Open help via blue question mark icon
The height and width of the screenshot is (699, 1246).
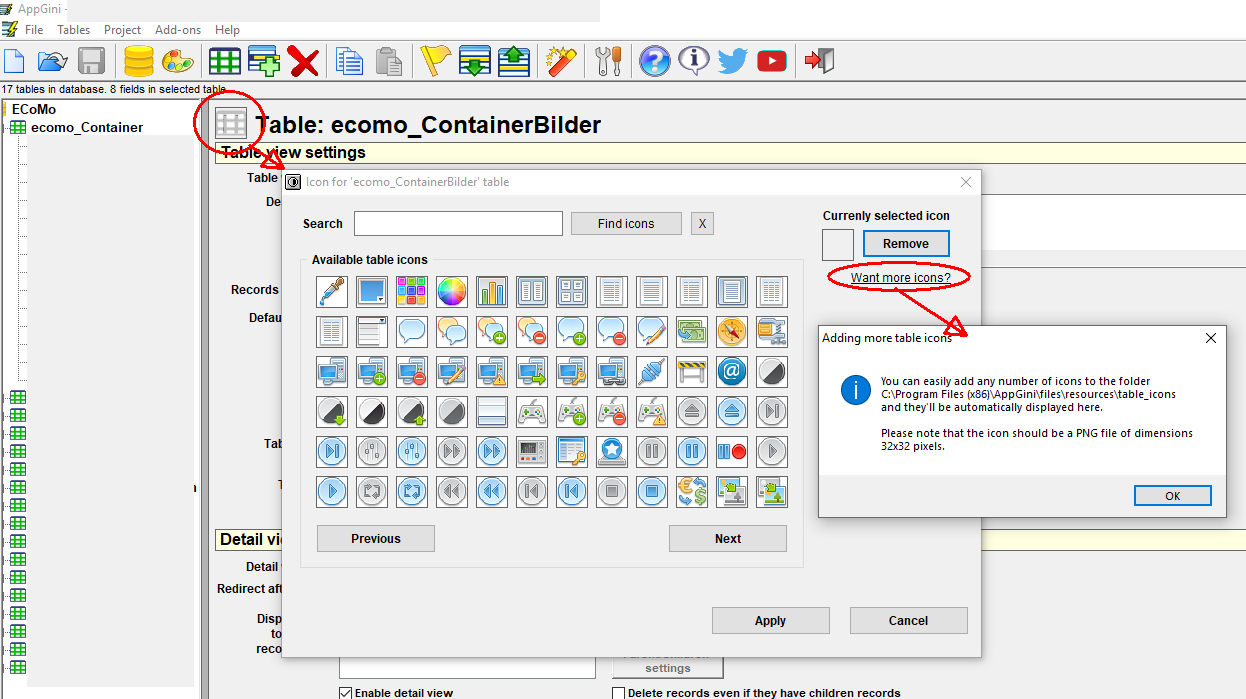click(654, 61)
